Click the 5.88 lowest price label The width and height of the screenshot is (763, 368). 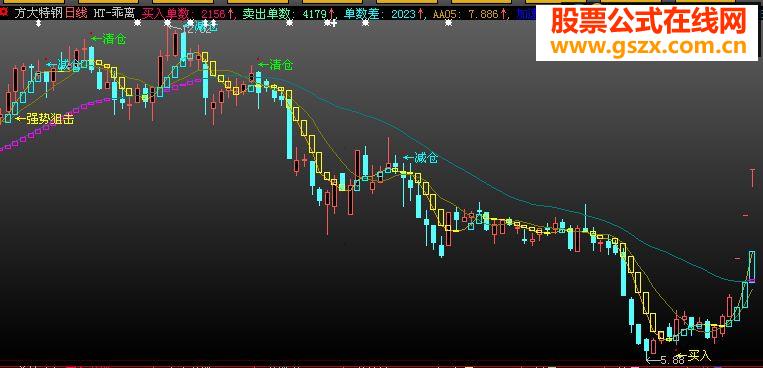(665, 360)
